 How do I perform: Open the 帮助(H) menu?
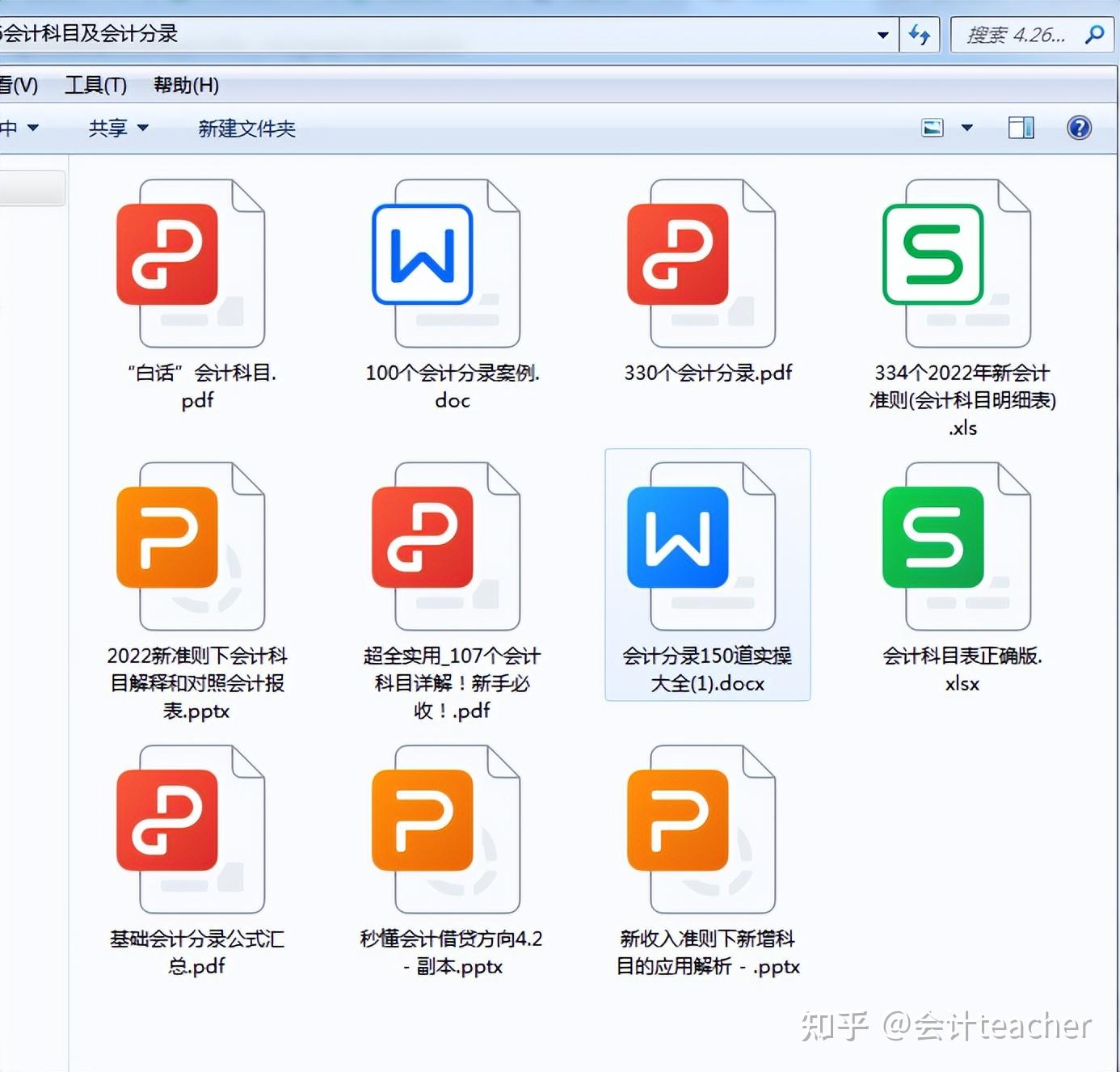185,84
